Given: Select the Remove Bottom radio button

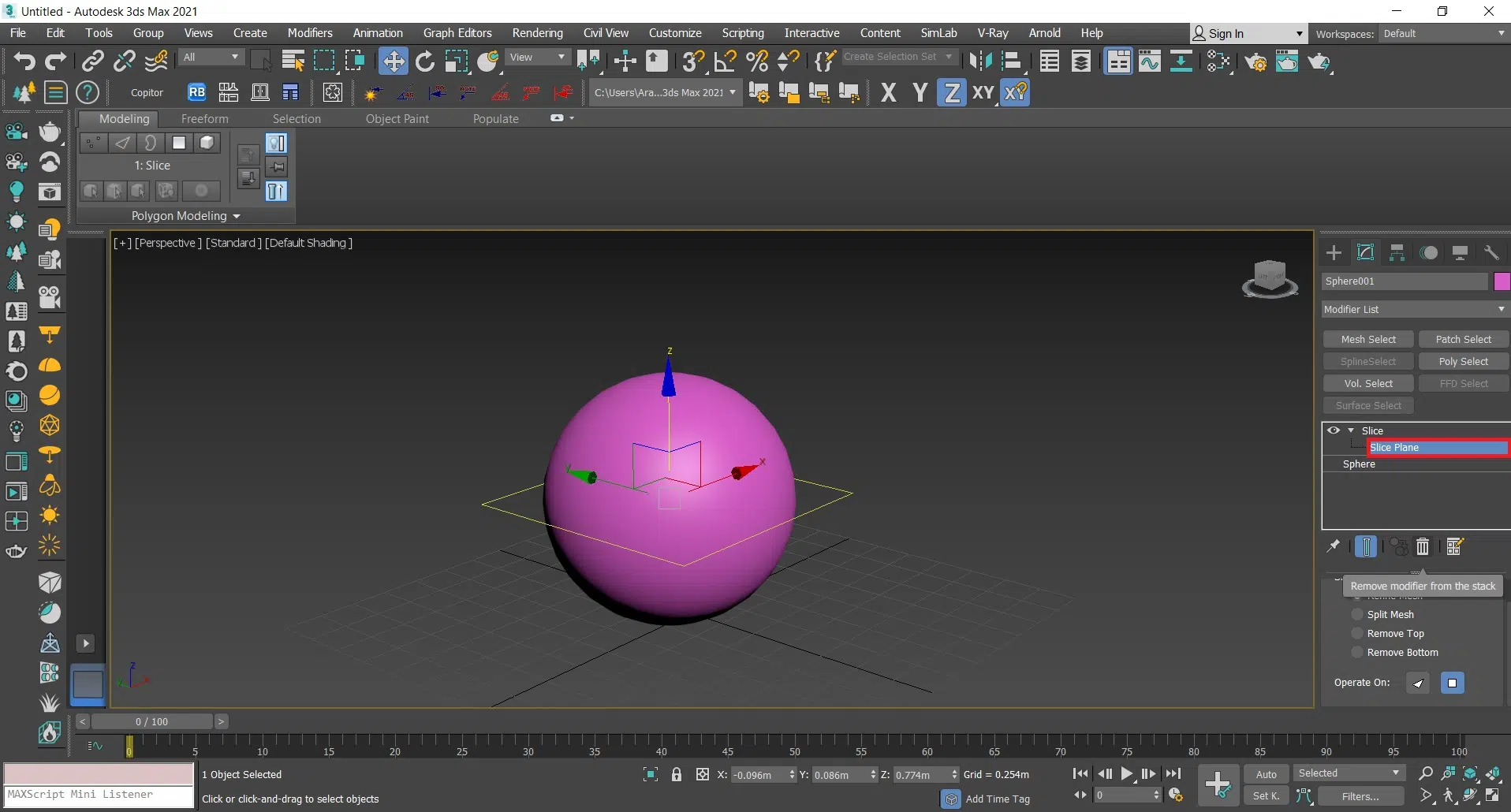Looking at the screenshot, I should (1357, 653).
